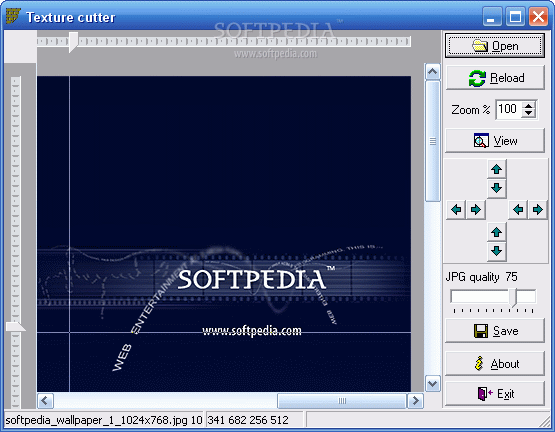Click the vertical scrollbar up arrow

click(433, 72)
